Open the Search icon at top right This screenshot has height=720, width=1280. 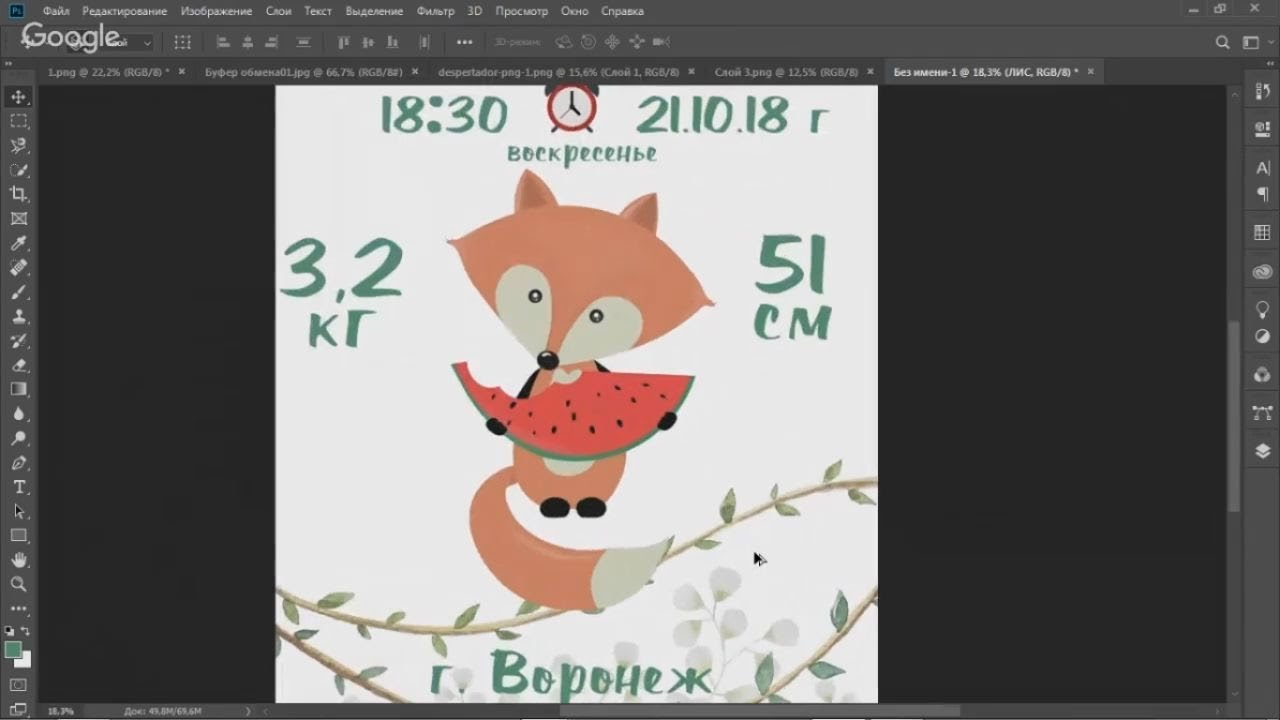tap(1222, 42)
